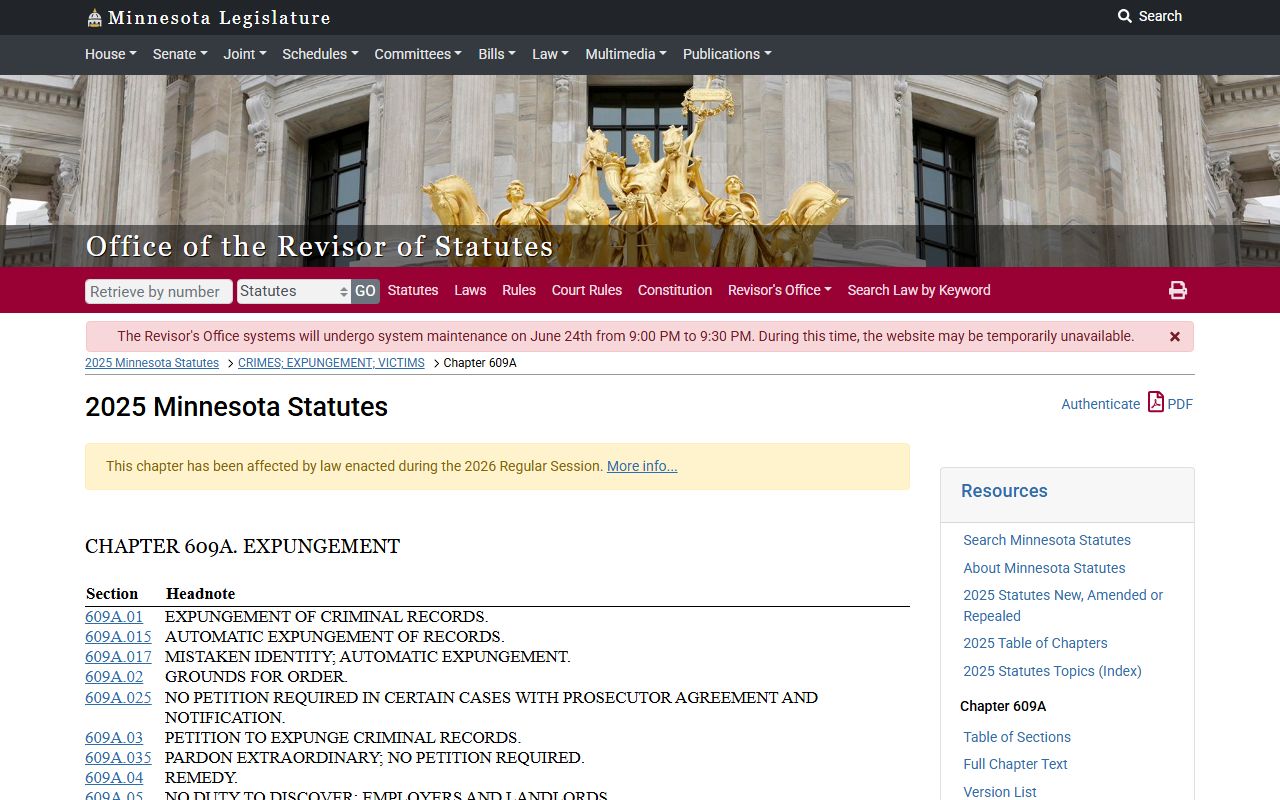Click 'PETITION TO EXPUNGE CRIMINAL RECORDS.' headnote
The width and height of the screenshot is (1280, 800).
tap(343, 738)
